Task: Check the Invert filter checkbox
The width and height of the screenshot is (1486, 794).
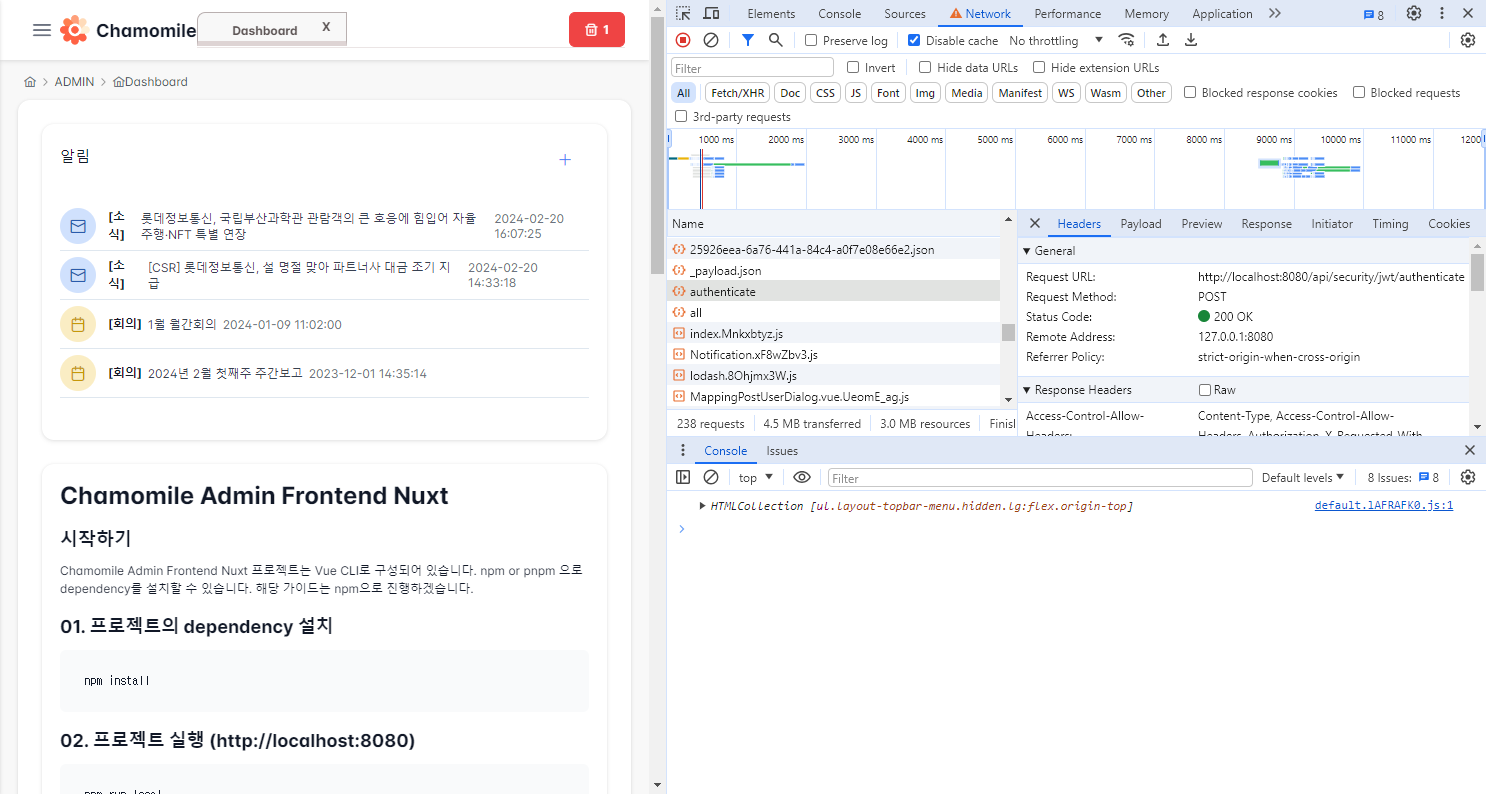Action: [x=853, y=67]
